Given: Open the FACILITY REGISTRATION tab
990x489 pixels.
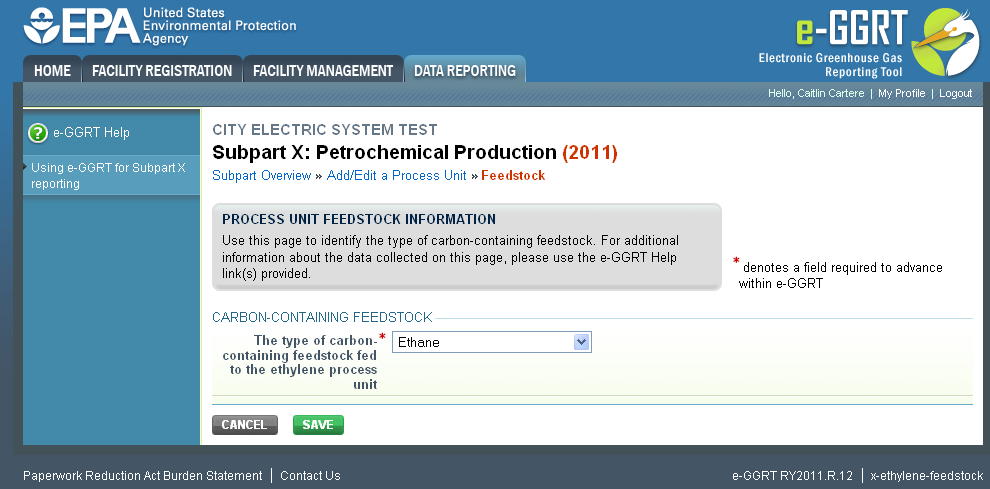Looking at the screenshot, I should pos(162,71).
